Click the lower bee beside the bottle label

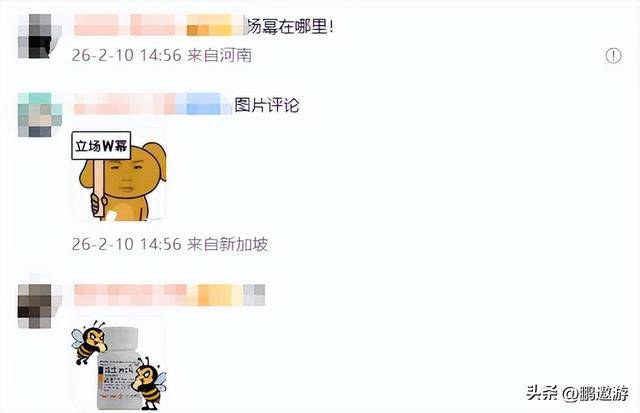(149, 383)
